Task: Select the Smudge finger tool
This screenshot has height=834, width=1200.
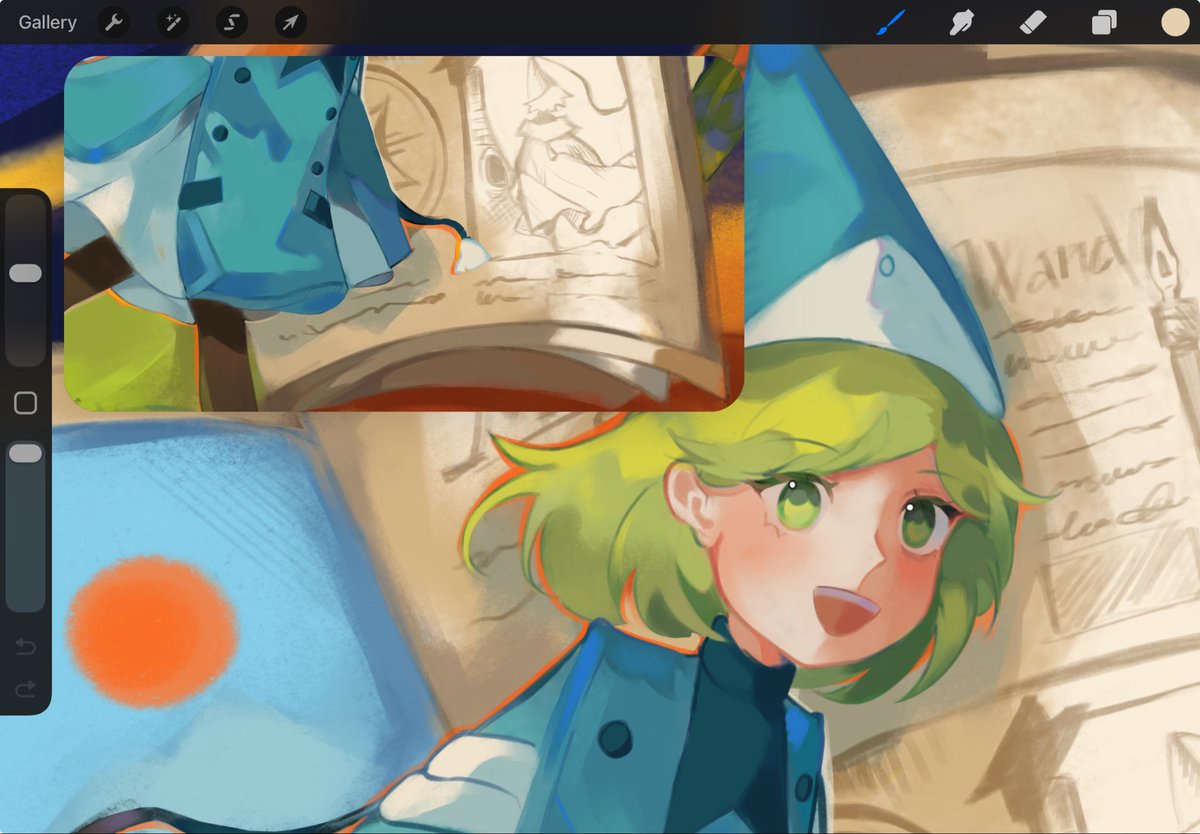Action: pos(961,22)
